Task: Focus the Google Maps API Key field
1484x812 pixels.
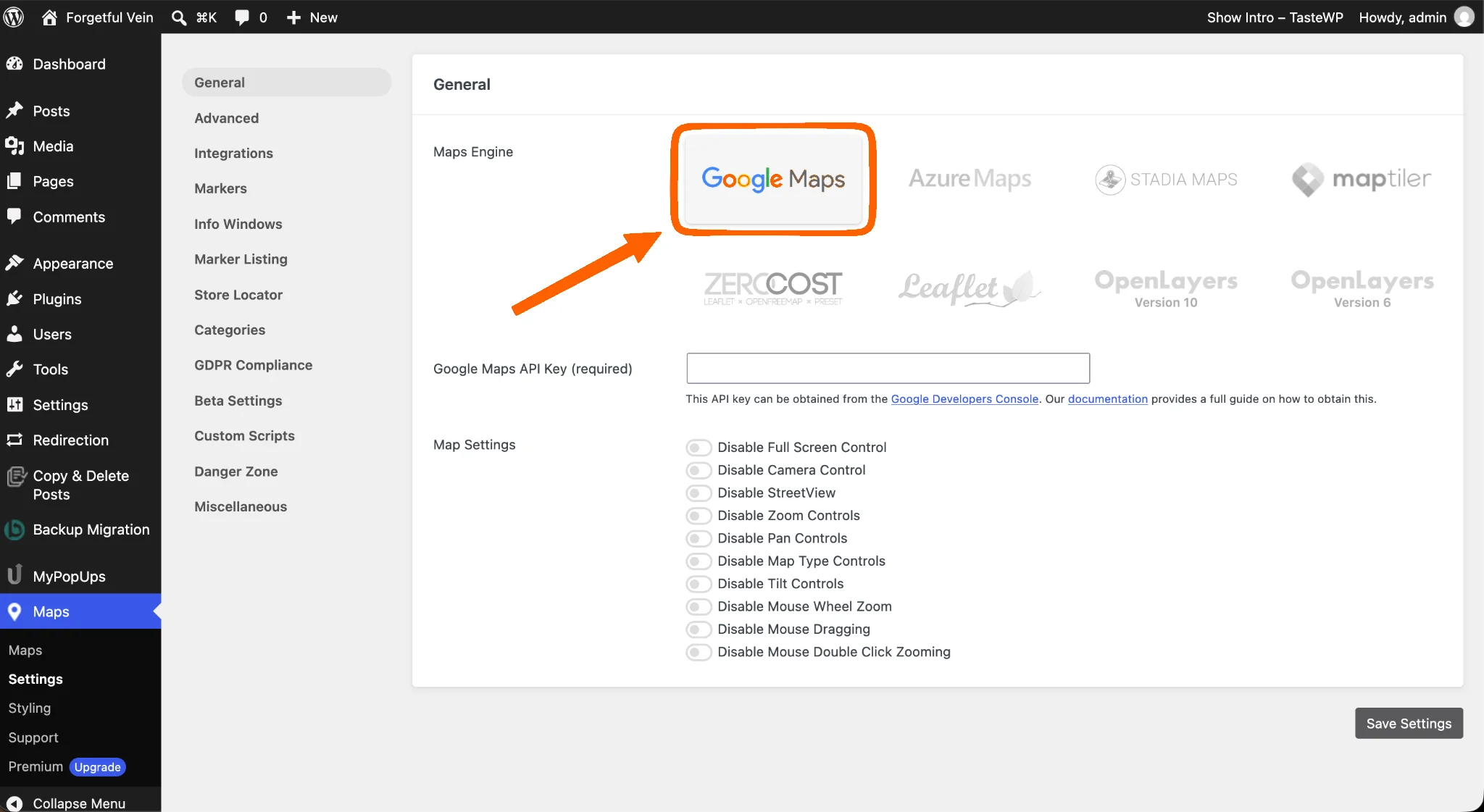Action: pos(888,368)
